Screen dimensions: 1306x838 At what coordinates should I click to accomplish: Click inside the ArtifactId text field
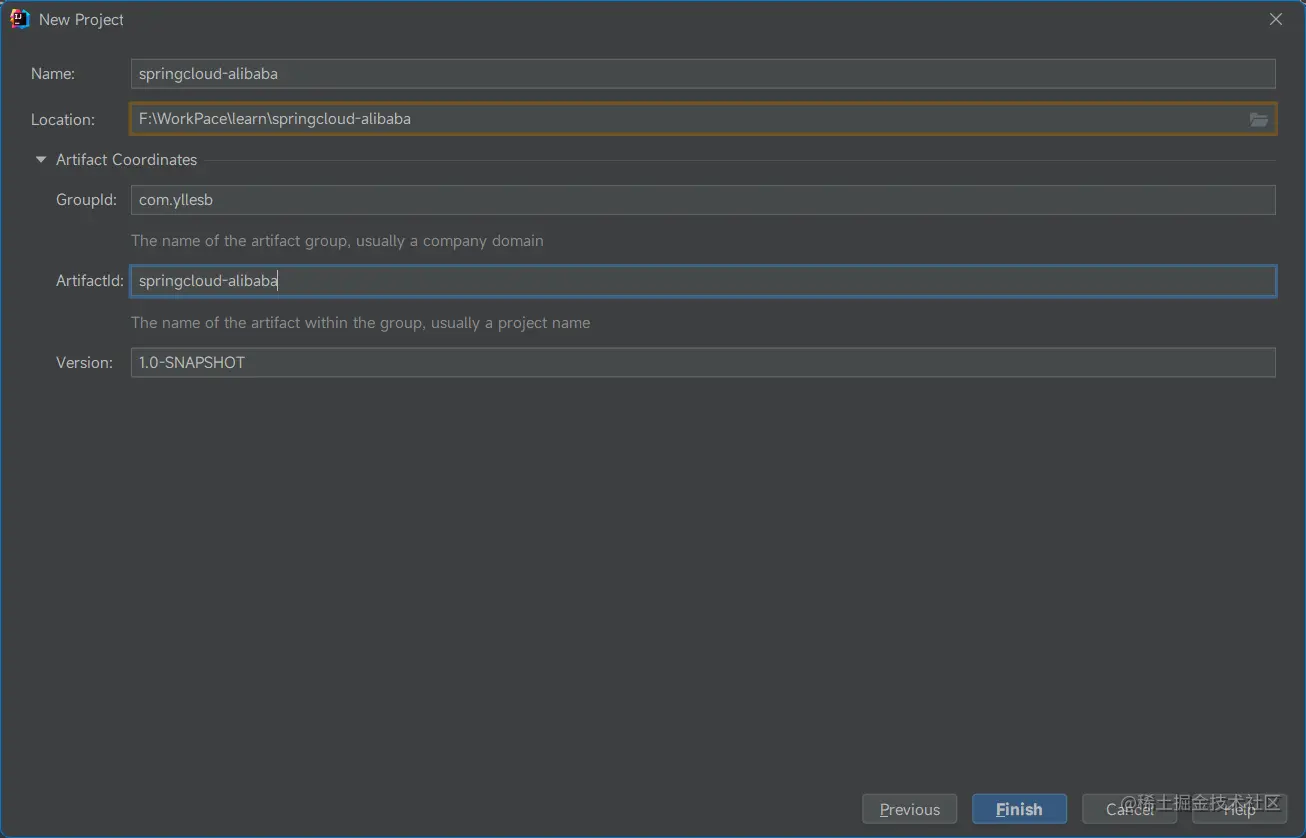[703, 281]
